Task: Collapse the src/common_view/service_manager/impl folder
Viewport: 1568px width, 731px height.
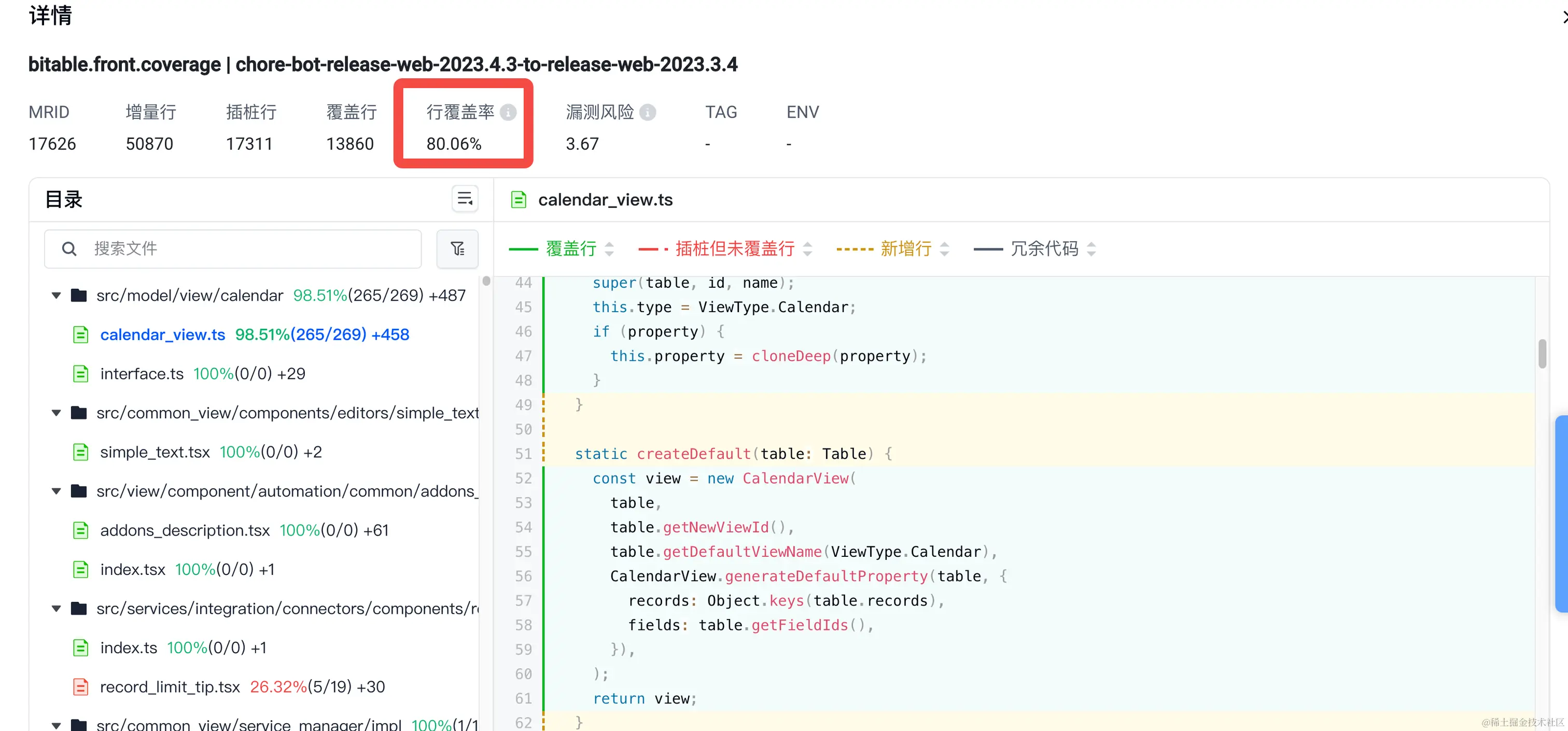Action: tap(56, 725)
